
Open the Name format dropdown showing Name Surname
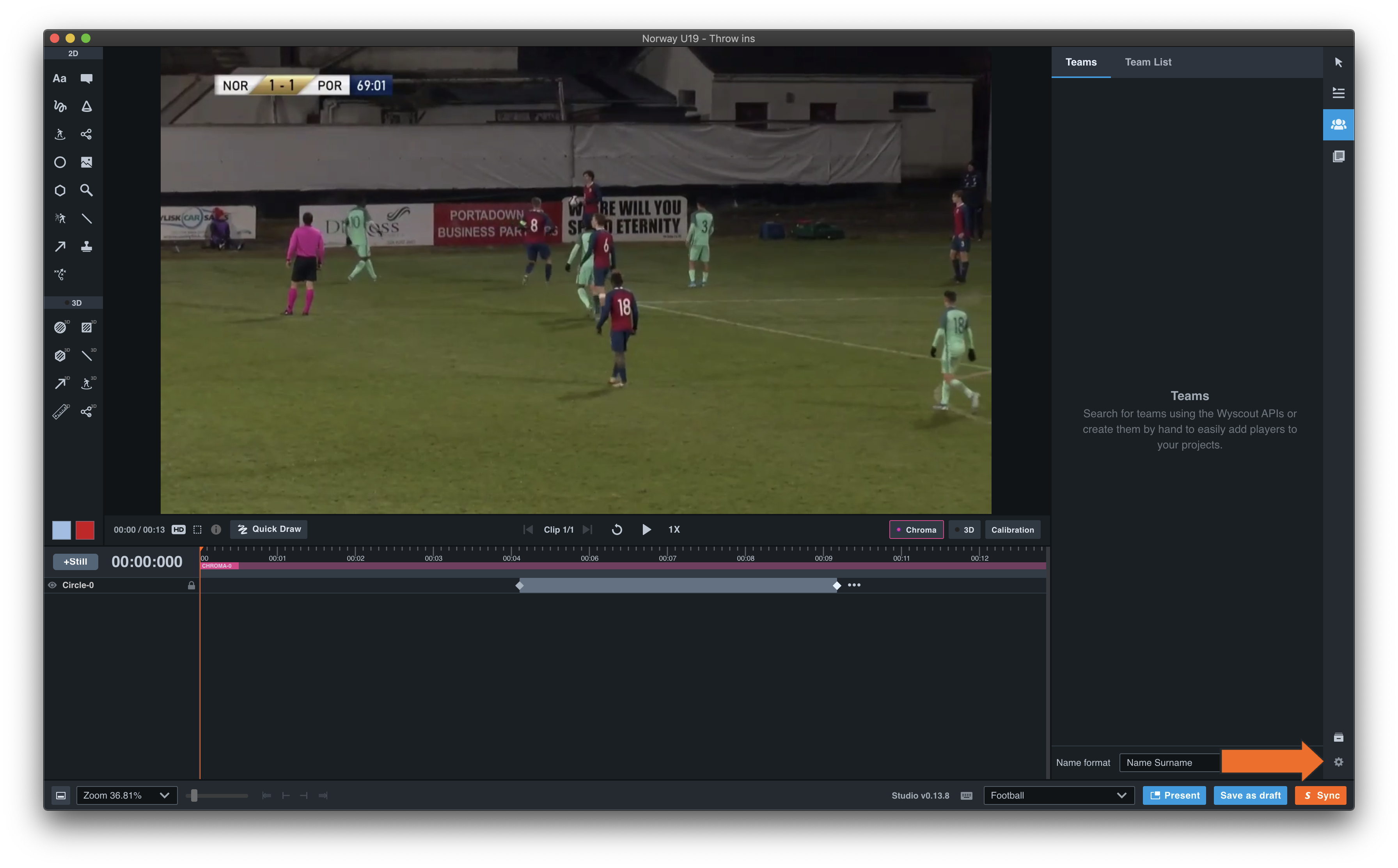click(x=1169, y=762)
